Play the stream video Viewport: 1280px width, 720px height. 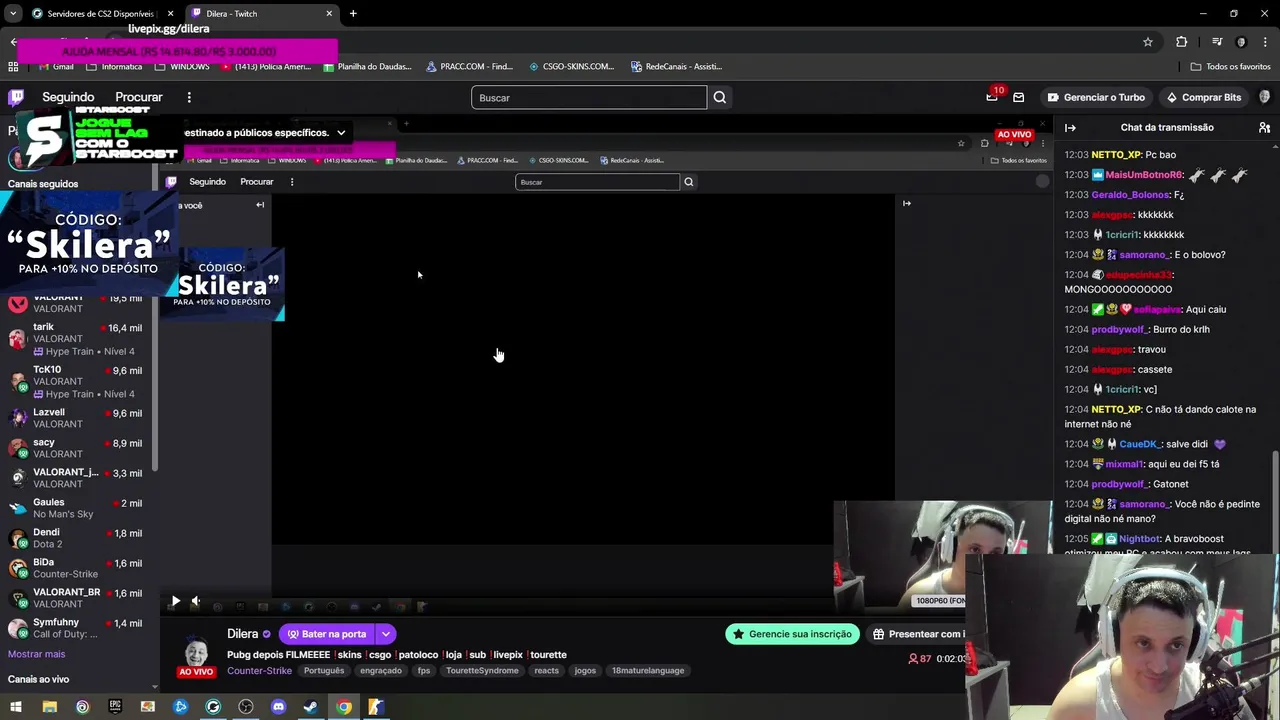click(175, 602)
